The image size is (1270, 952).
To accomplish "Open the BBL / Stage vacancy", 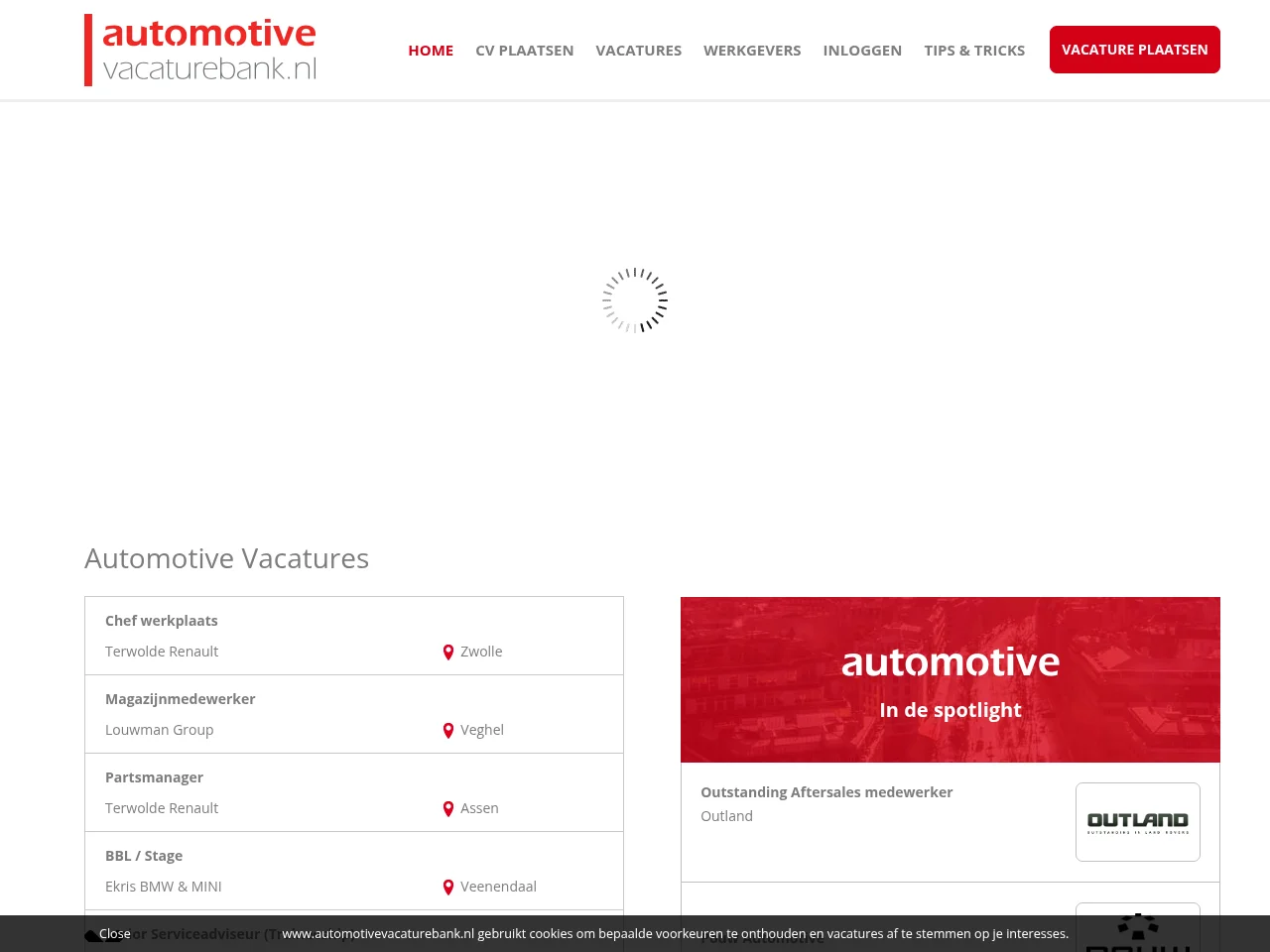I will click(x=144, y=856).
